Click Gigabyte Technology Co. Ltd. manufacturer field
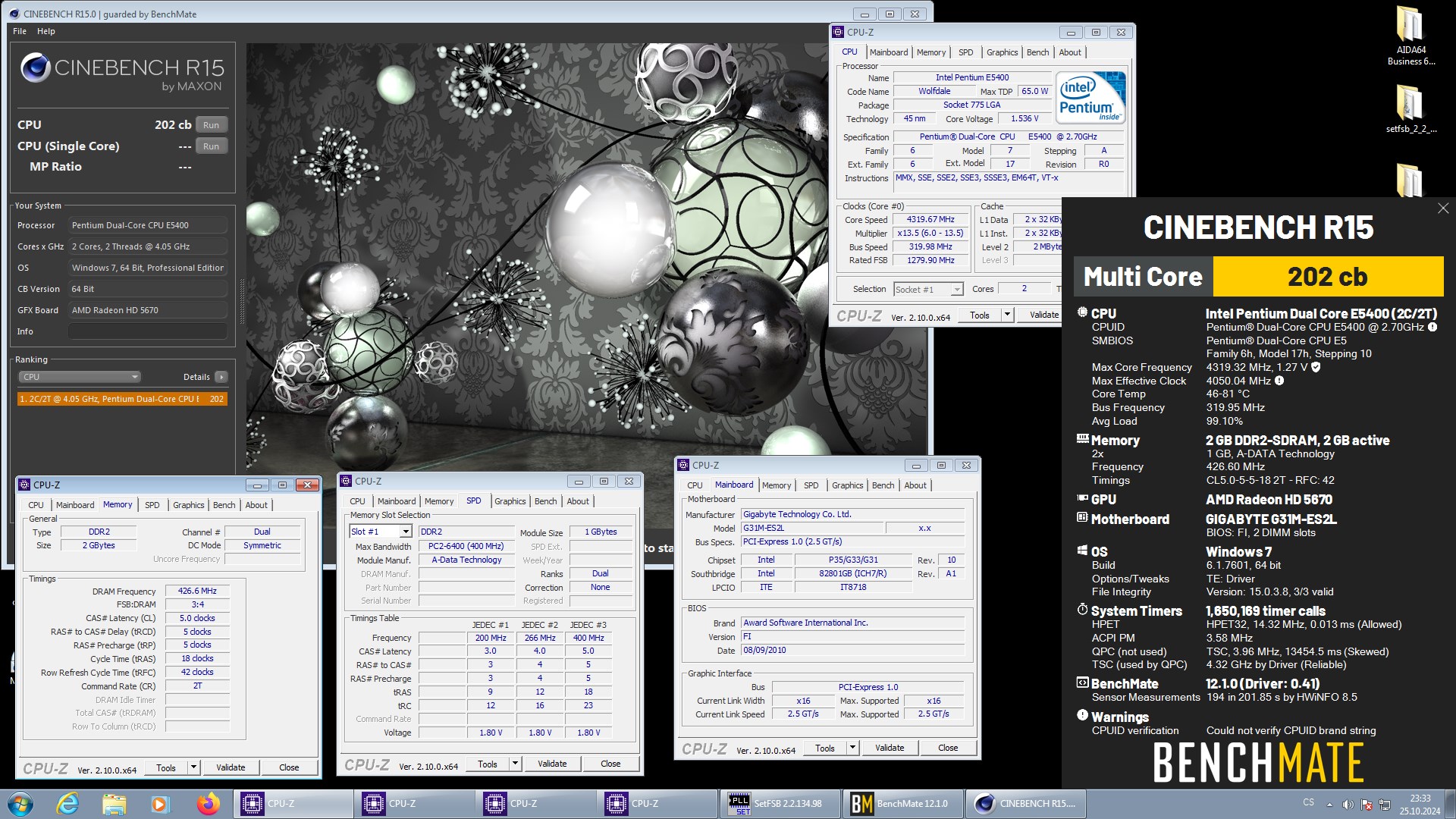 click(x=852, y=514)
